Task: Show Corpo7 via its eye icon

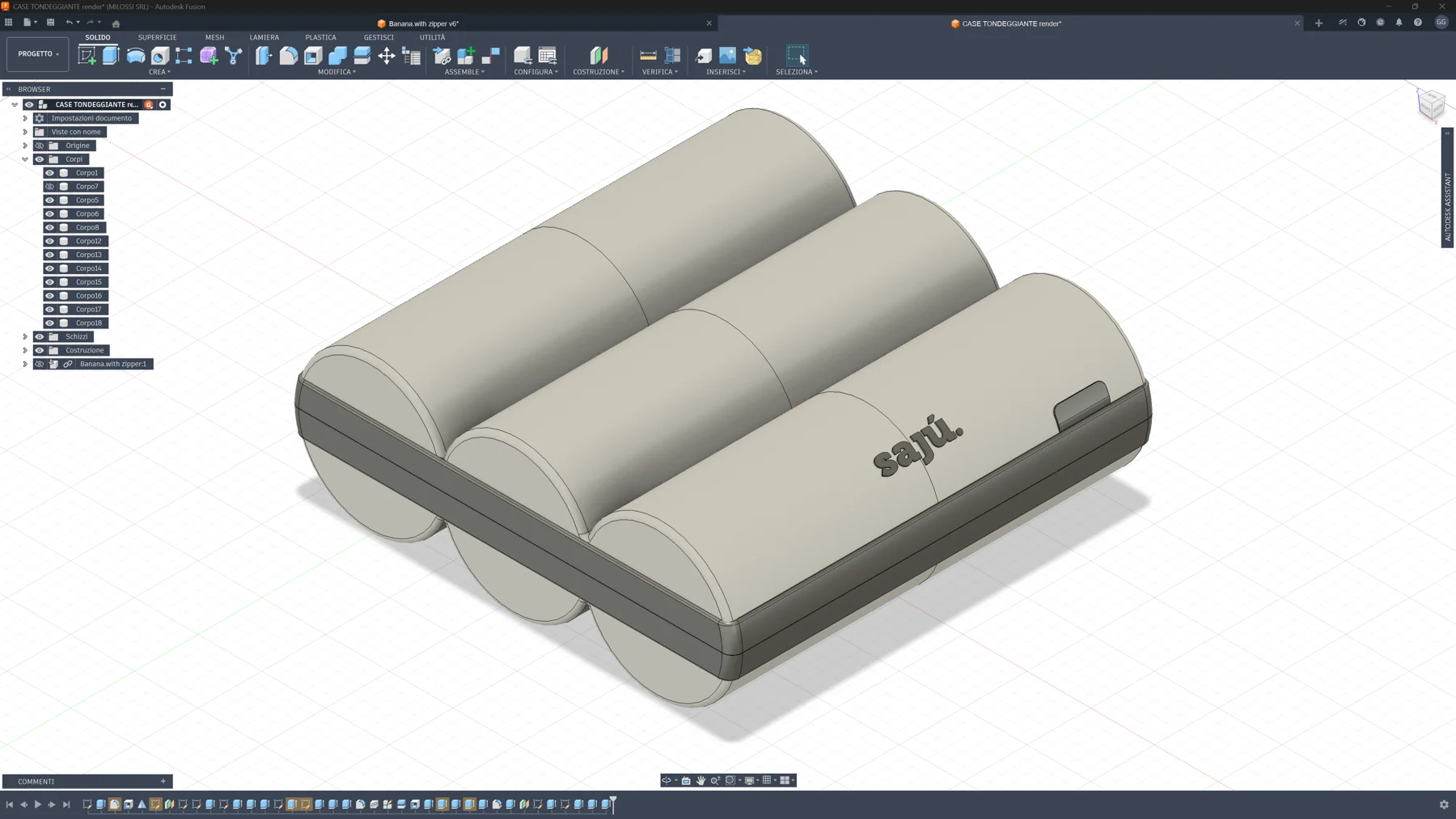Action: pos(49,187)
